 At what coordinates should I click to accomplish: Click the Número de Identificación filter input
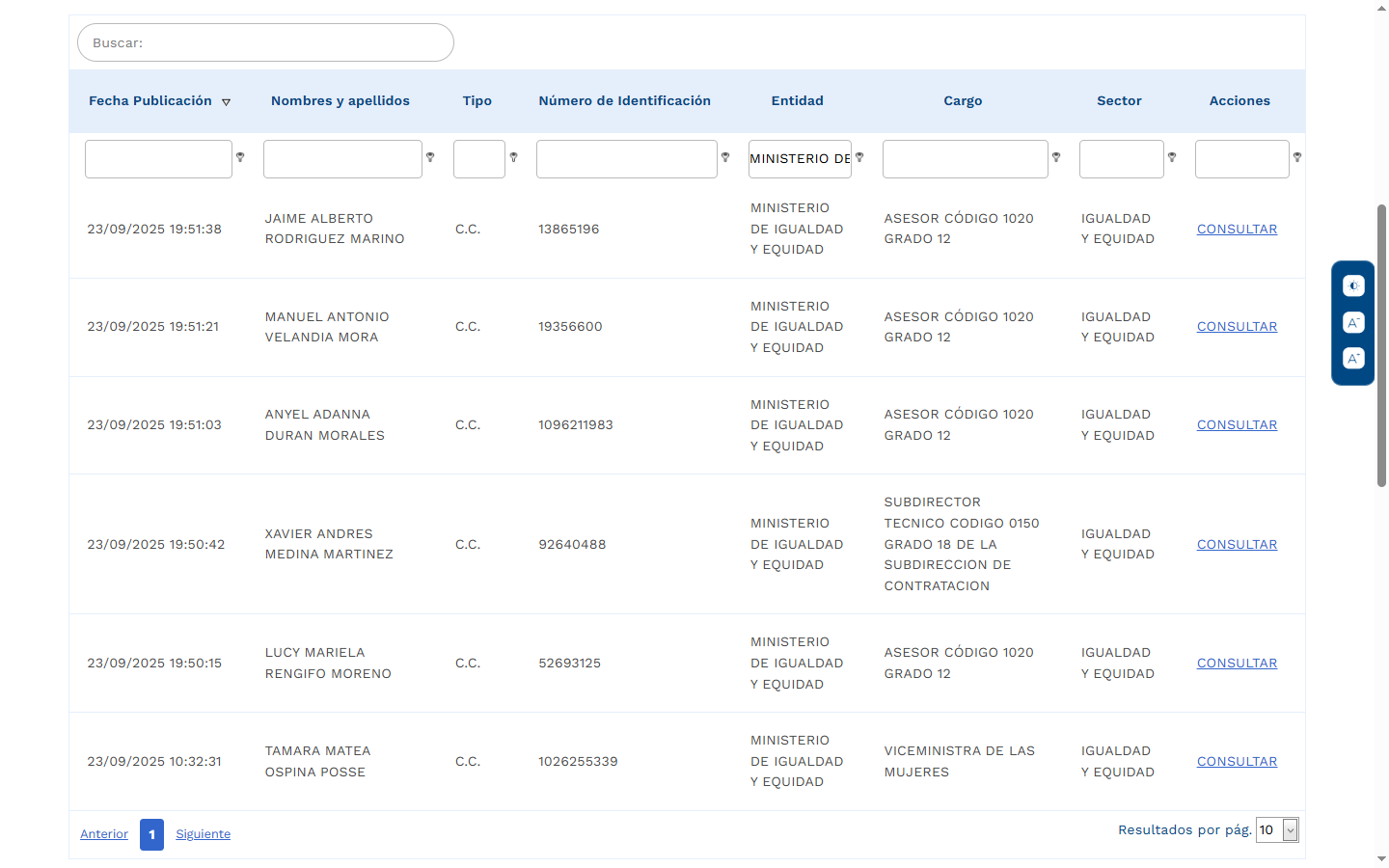pyautogui.click(x=627, y=159)
